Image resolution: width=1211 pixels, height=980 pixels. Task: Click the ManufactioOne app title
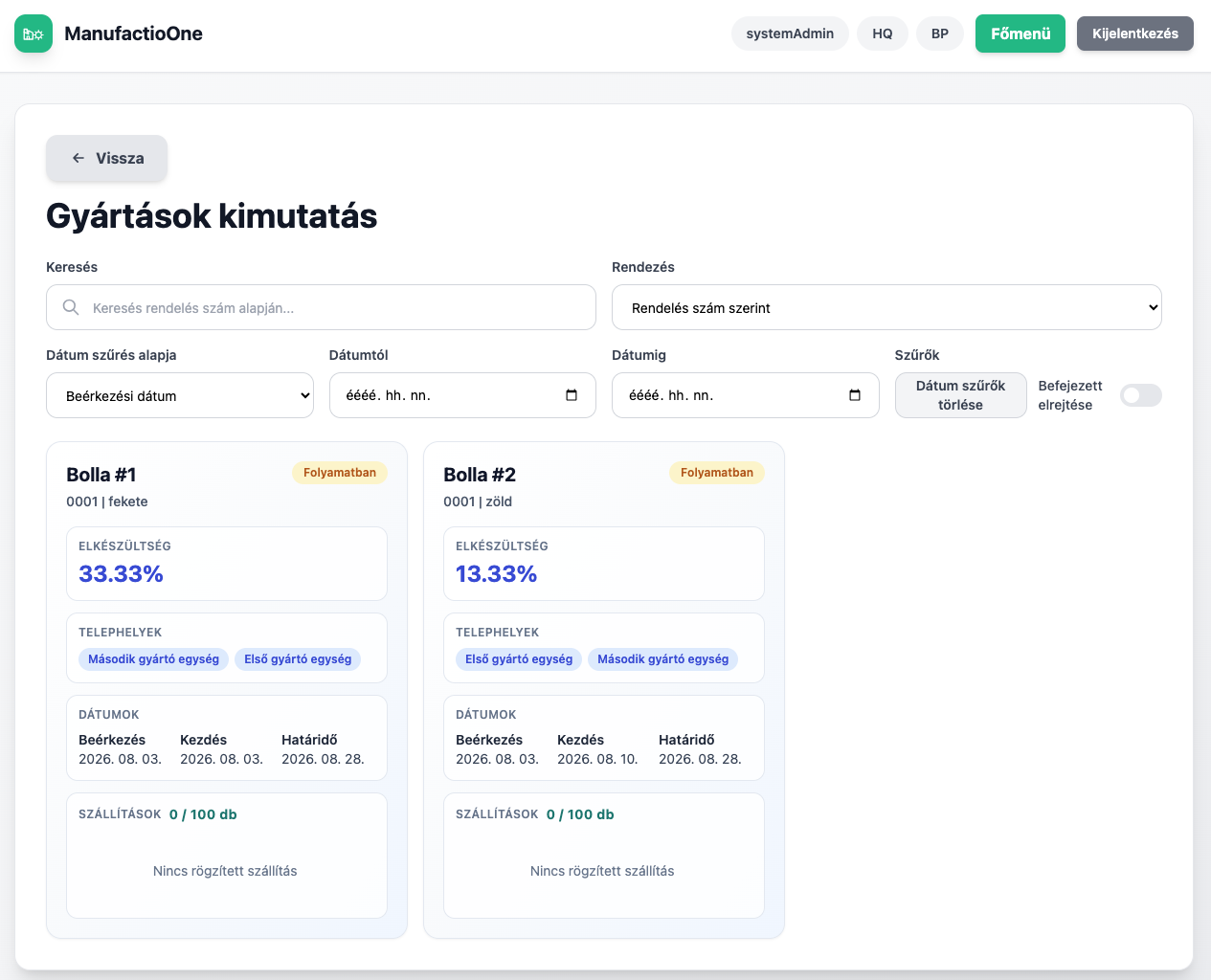tap(133, 33)
